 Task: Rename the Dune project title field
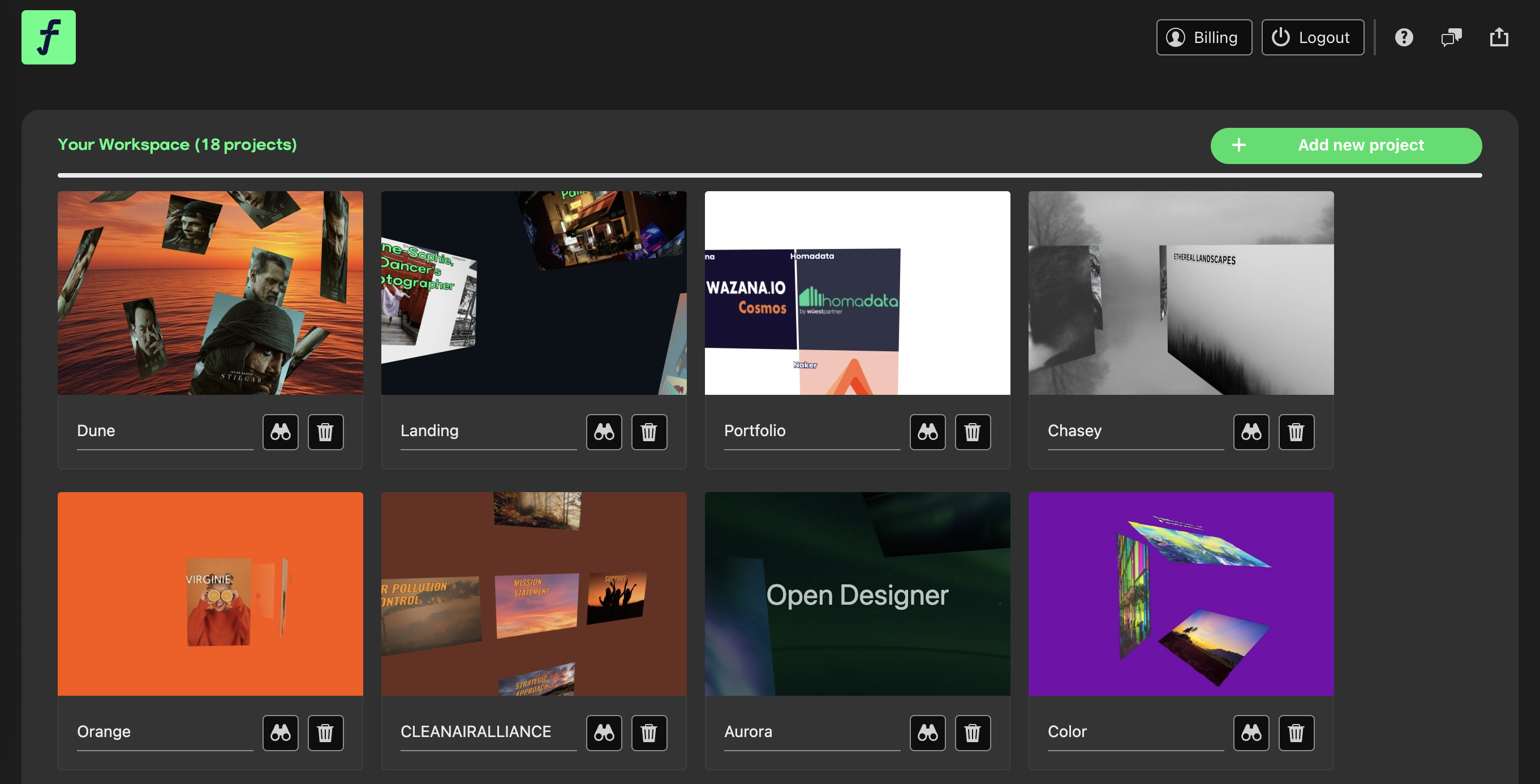tap(165, 431)
